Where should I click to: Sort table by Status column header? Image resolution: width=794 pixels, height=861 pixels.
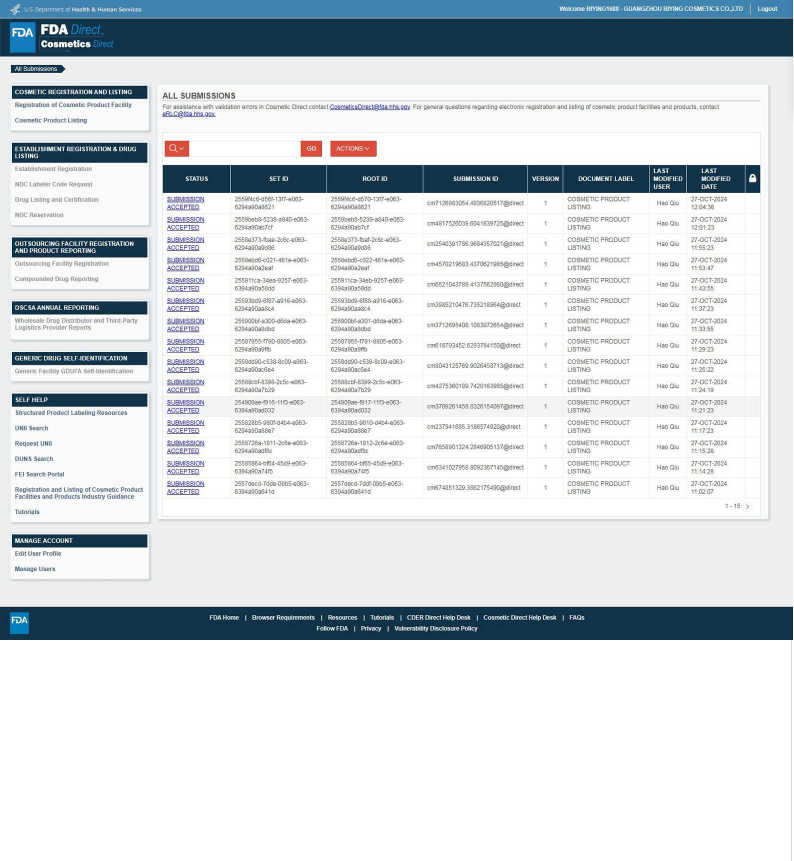[x=196, y=179]
